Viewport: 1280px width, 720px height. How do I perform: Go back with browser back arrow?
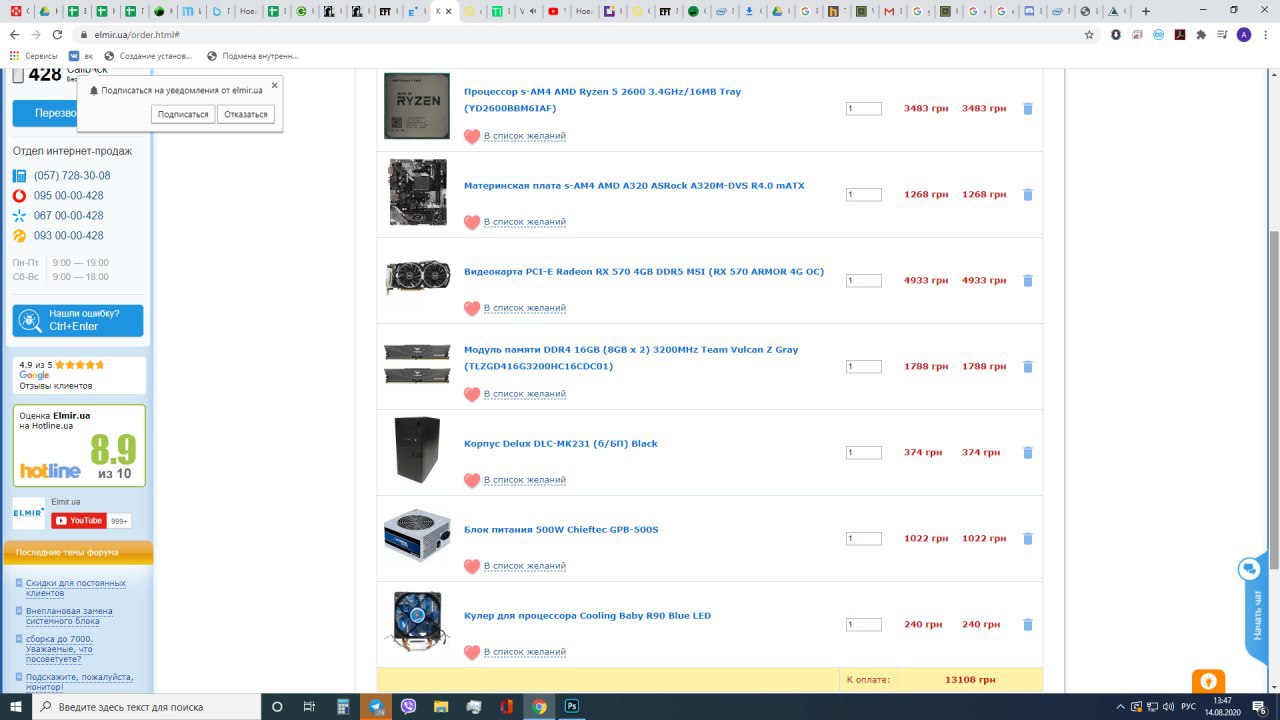[14, 34]
